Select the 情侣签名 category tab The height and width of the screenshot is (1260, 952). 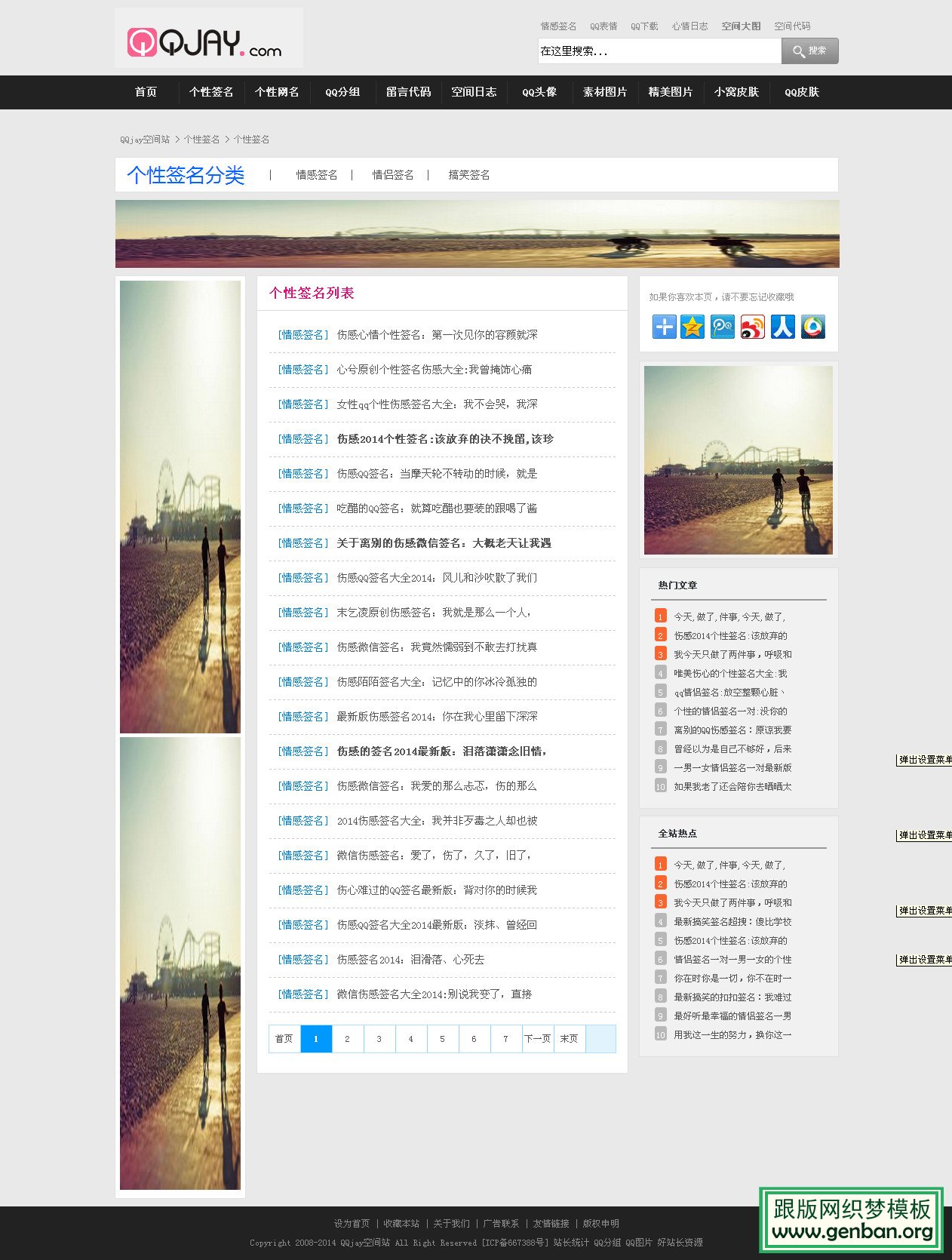393,175
